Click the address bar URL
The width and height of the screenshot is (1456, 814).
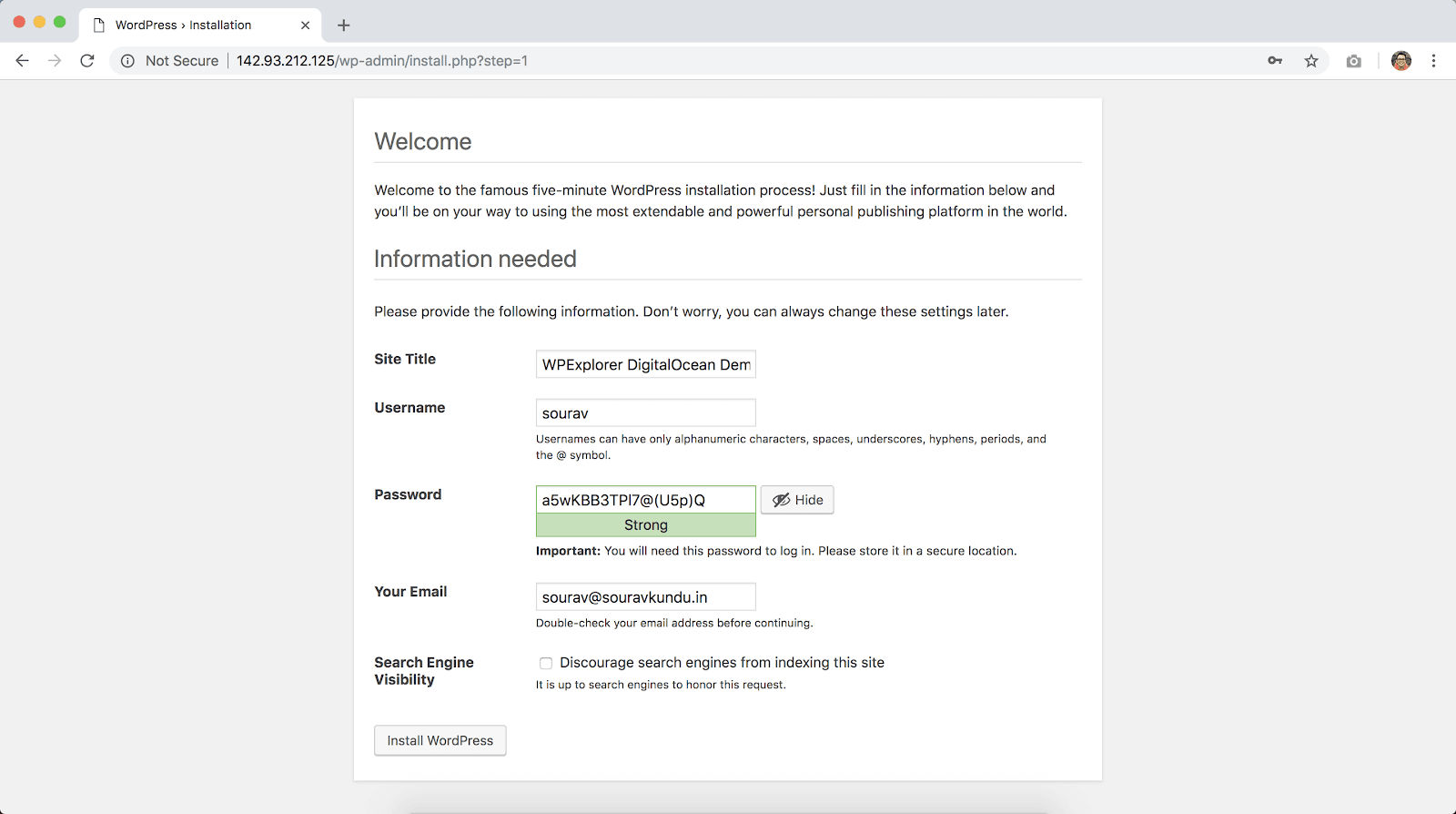pyautogui.click(x=382, y=61)
